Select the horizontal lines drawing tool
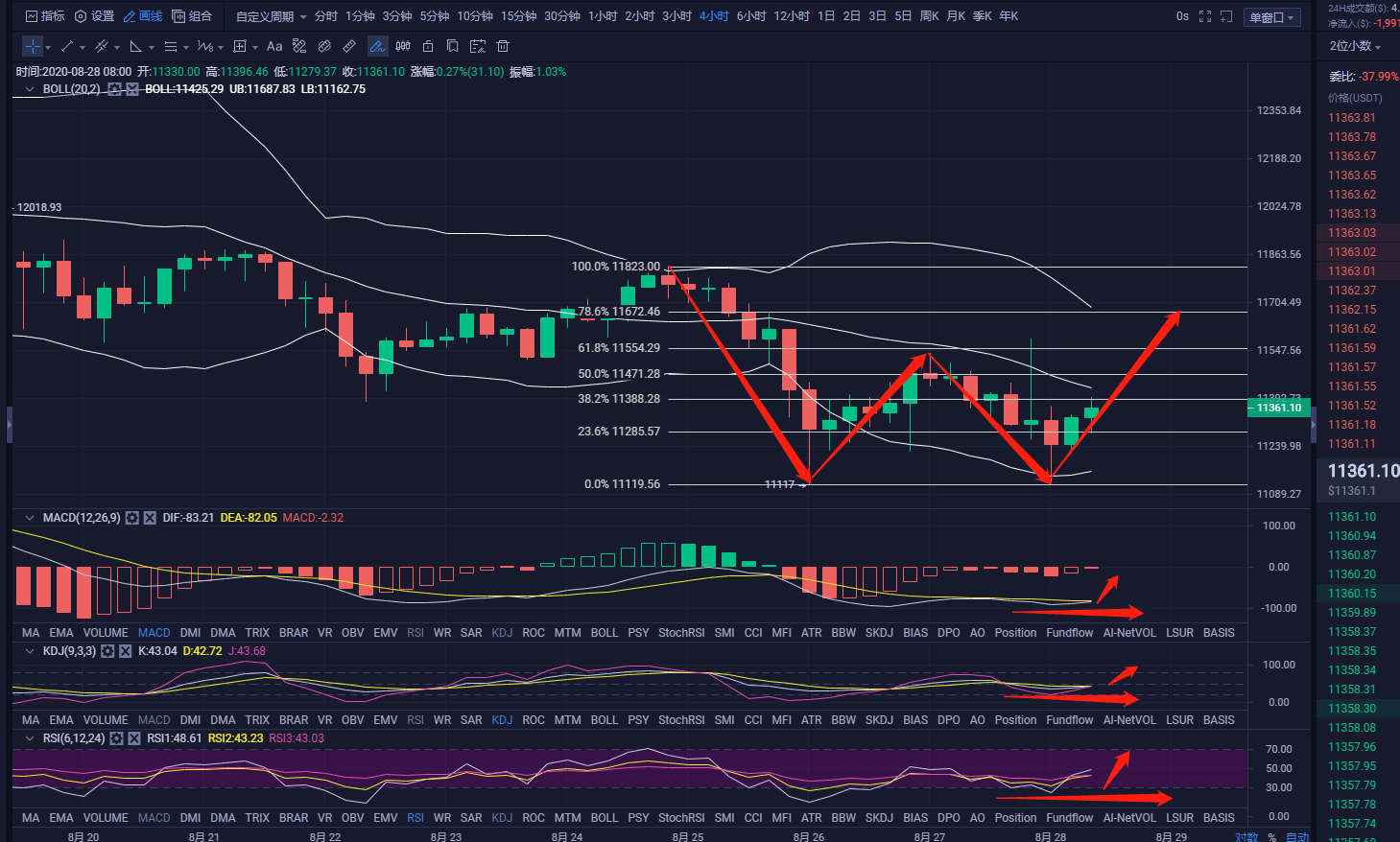The height and width of the screenshot is (842, 1400). [171, 46]
